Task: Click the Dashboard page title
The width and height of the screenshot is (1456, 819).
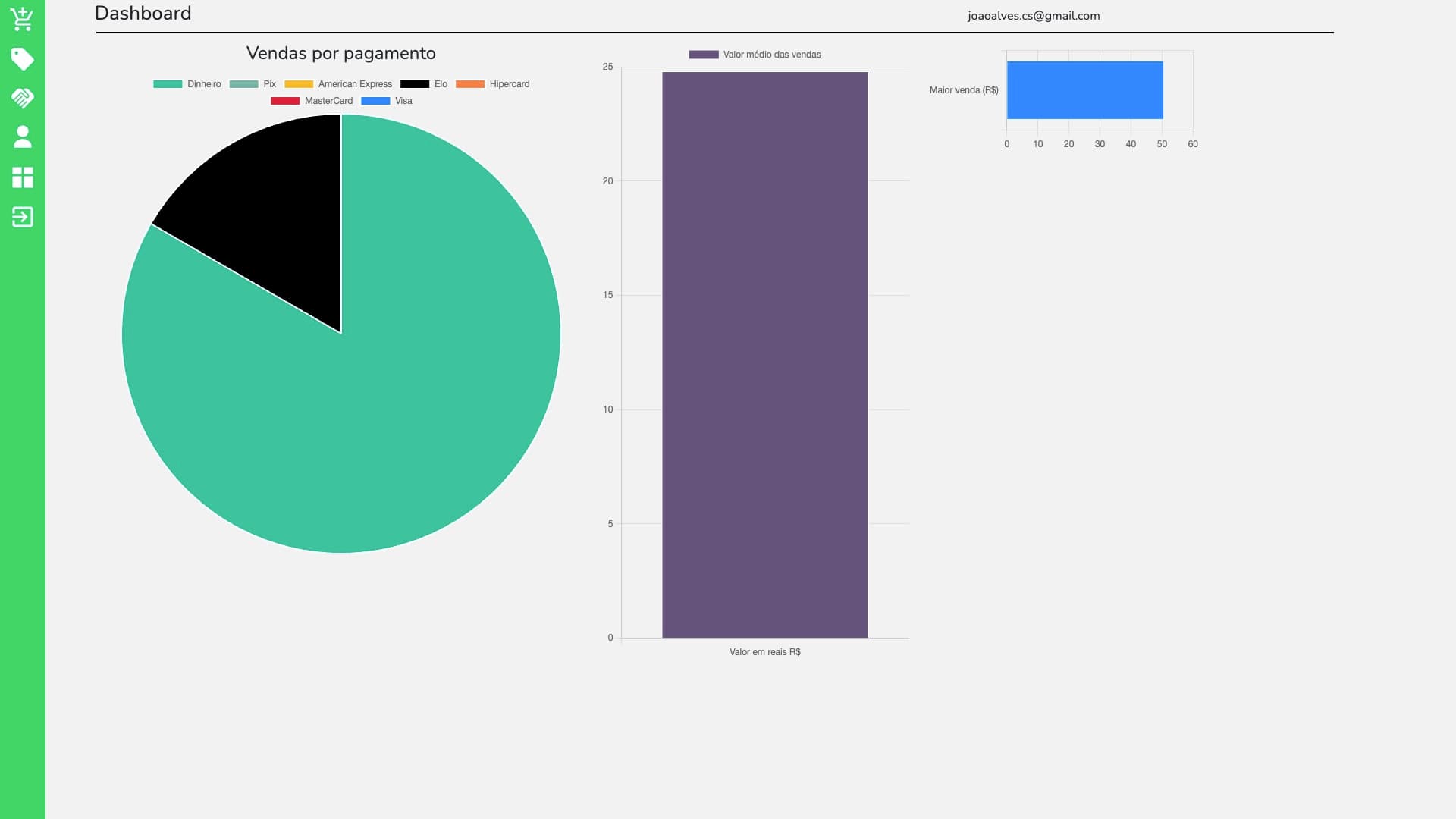Action: [143, 13]
